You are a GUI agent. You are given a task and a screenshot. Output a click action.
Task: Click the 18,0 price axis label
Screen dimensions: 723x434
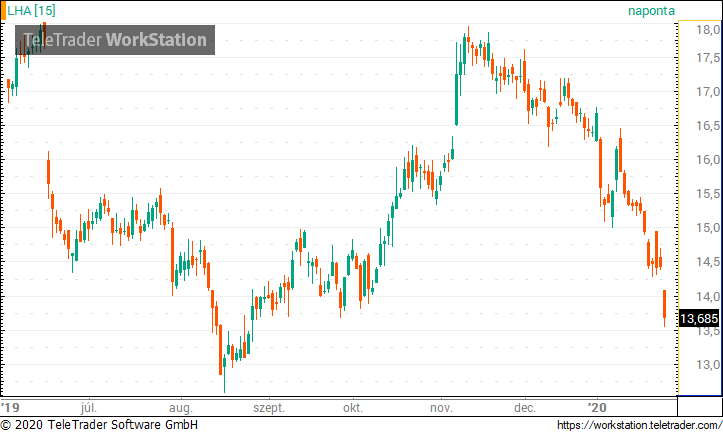(x=708, y=30)
